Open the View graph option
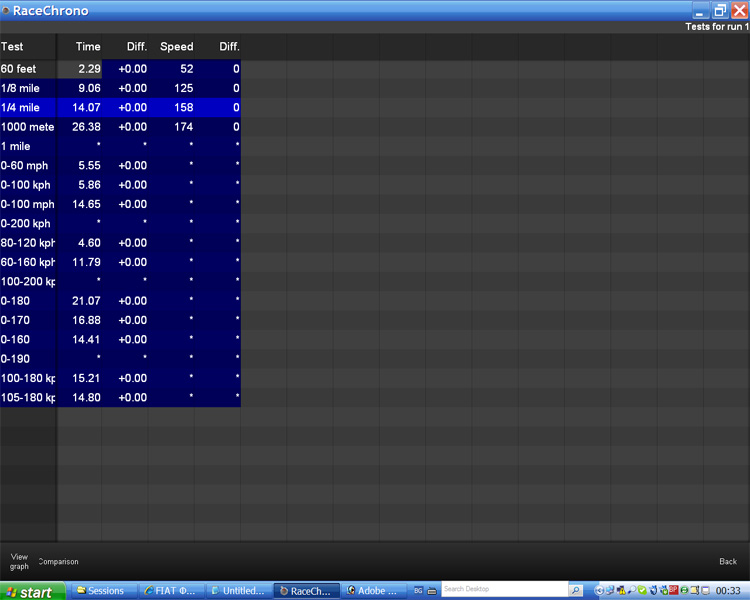Viewport: 750px width, 600px height. coord(19,561)
